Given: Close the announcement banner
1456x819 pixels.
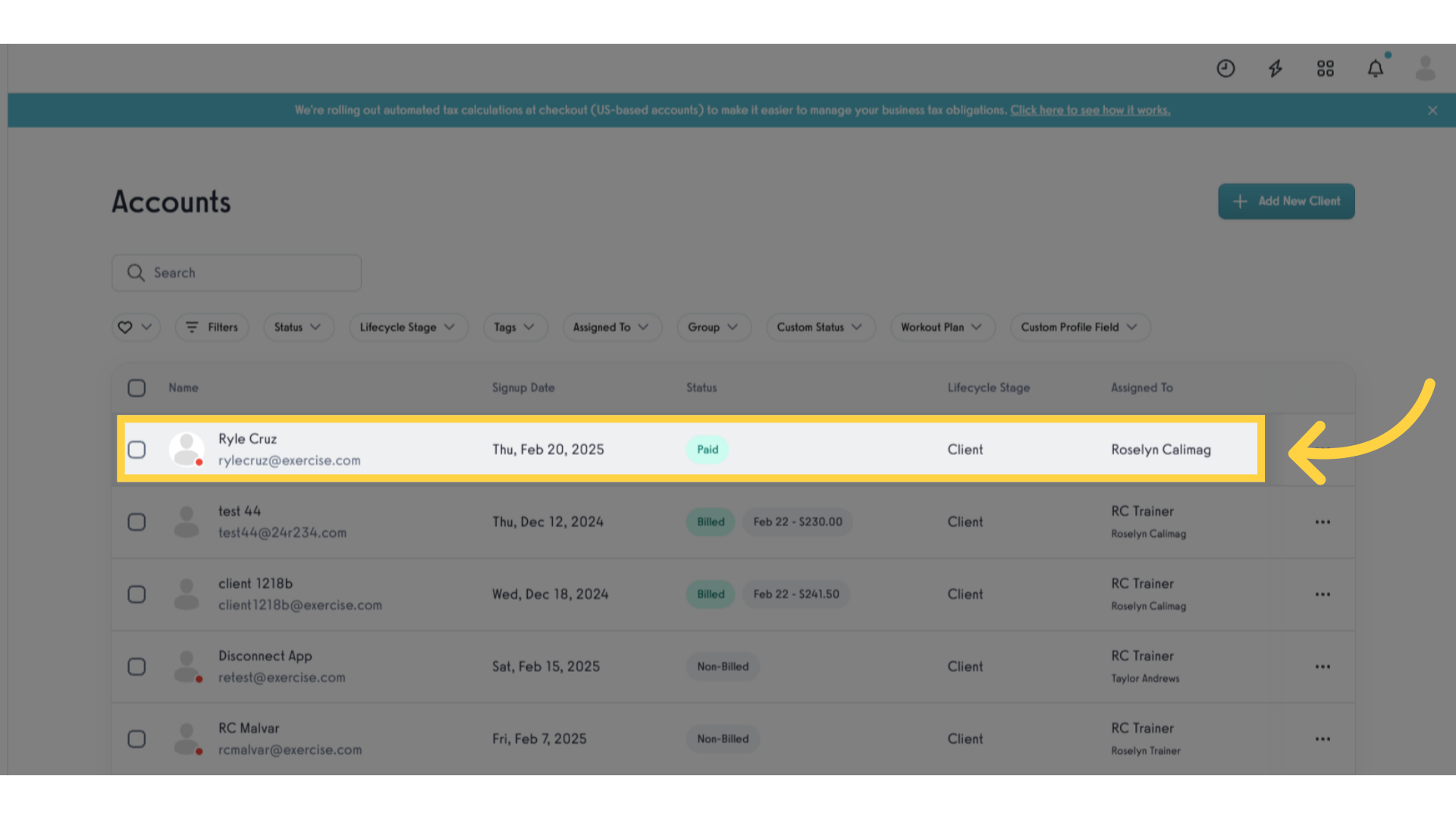Looking at the screenshot, I should [1433, 110].
